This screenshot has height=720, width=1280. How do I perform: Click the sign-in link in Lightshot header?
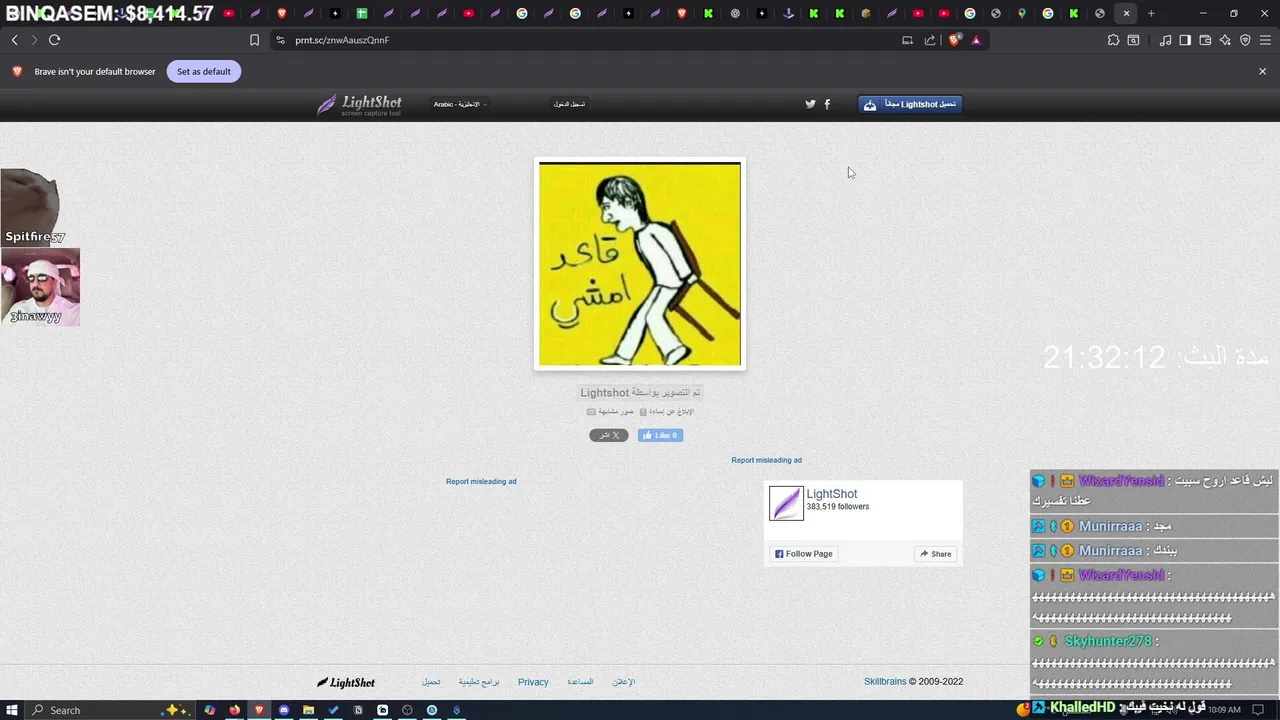[x=569, y=104]
